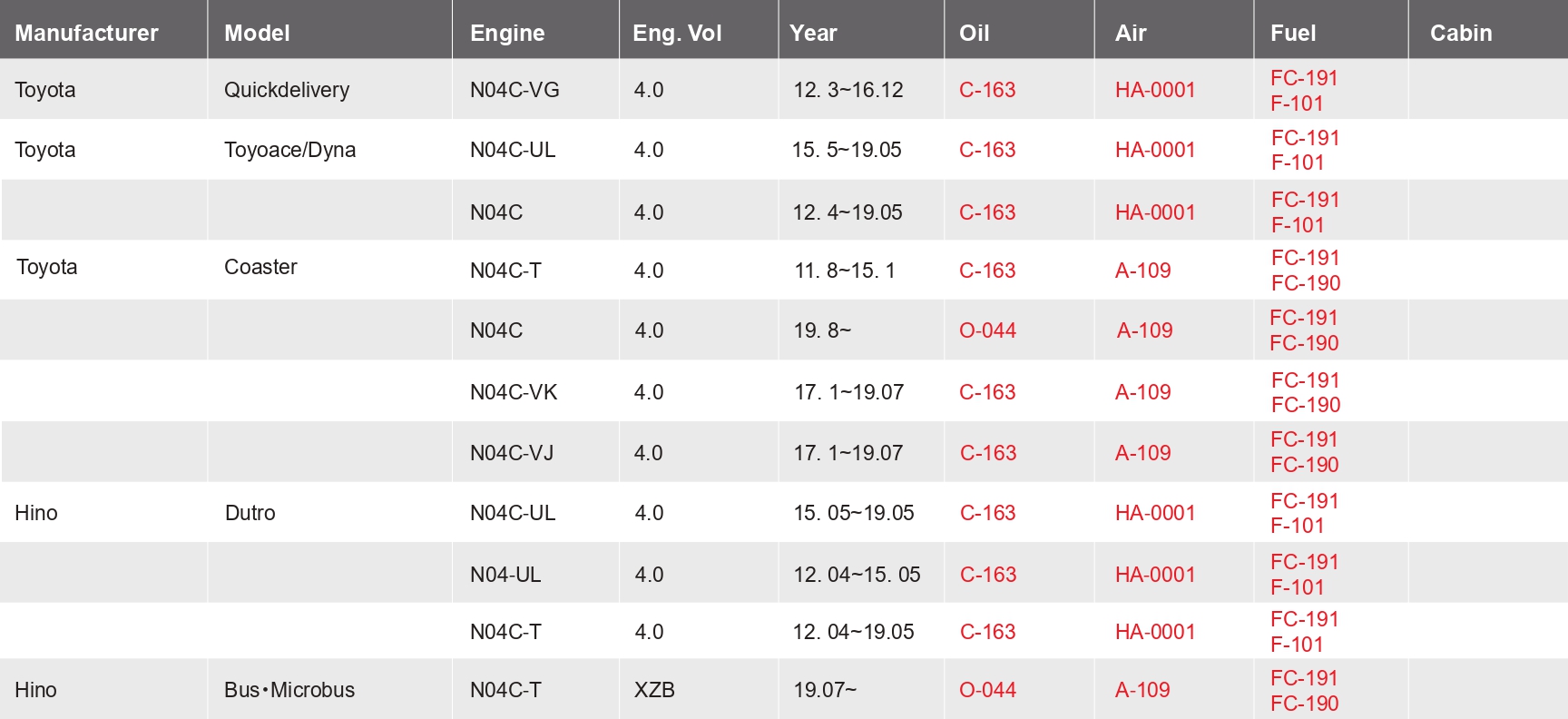1568x719 pixels.
Task: Click engine code N04C-VG
Action: coord(514,90)
